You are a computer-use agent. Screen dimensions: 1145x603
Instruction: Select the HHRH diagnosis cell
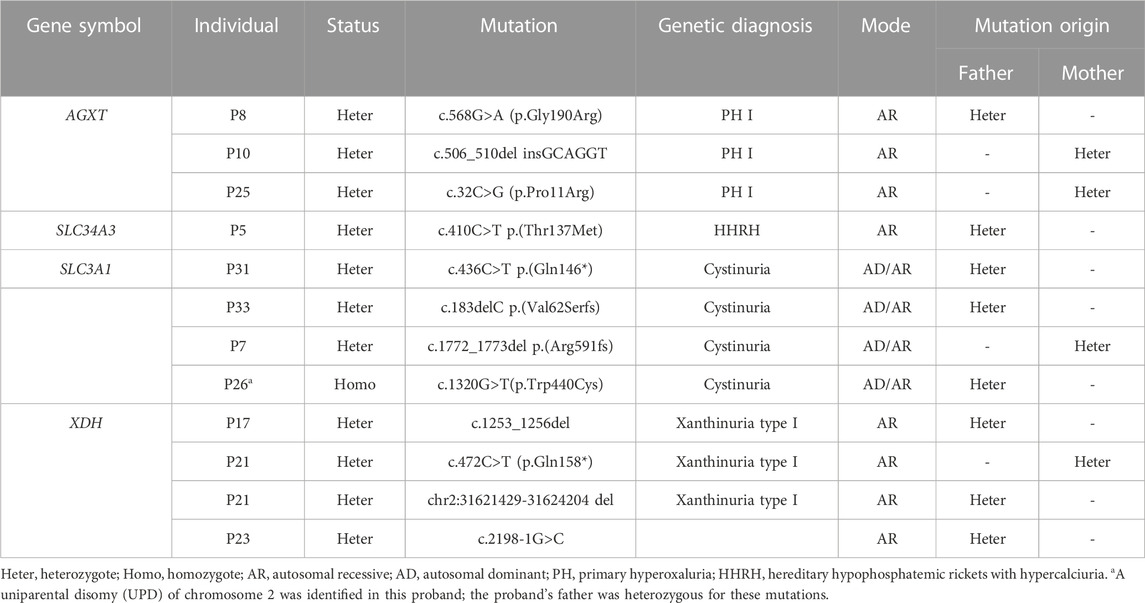[737, 231]
